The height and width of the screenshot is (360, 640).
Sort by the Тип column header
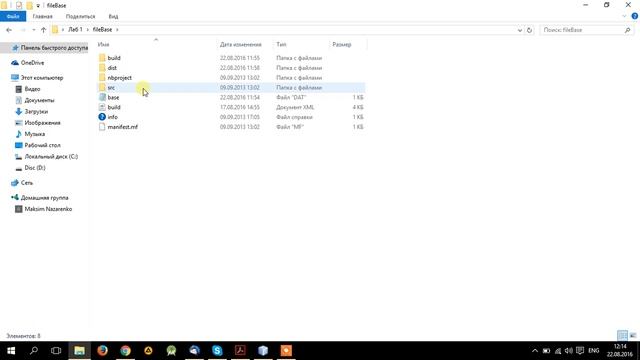pos(281,44)
